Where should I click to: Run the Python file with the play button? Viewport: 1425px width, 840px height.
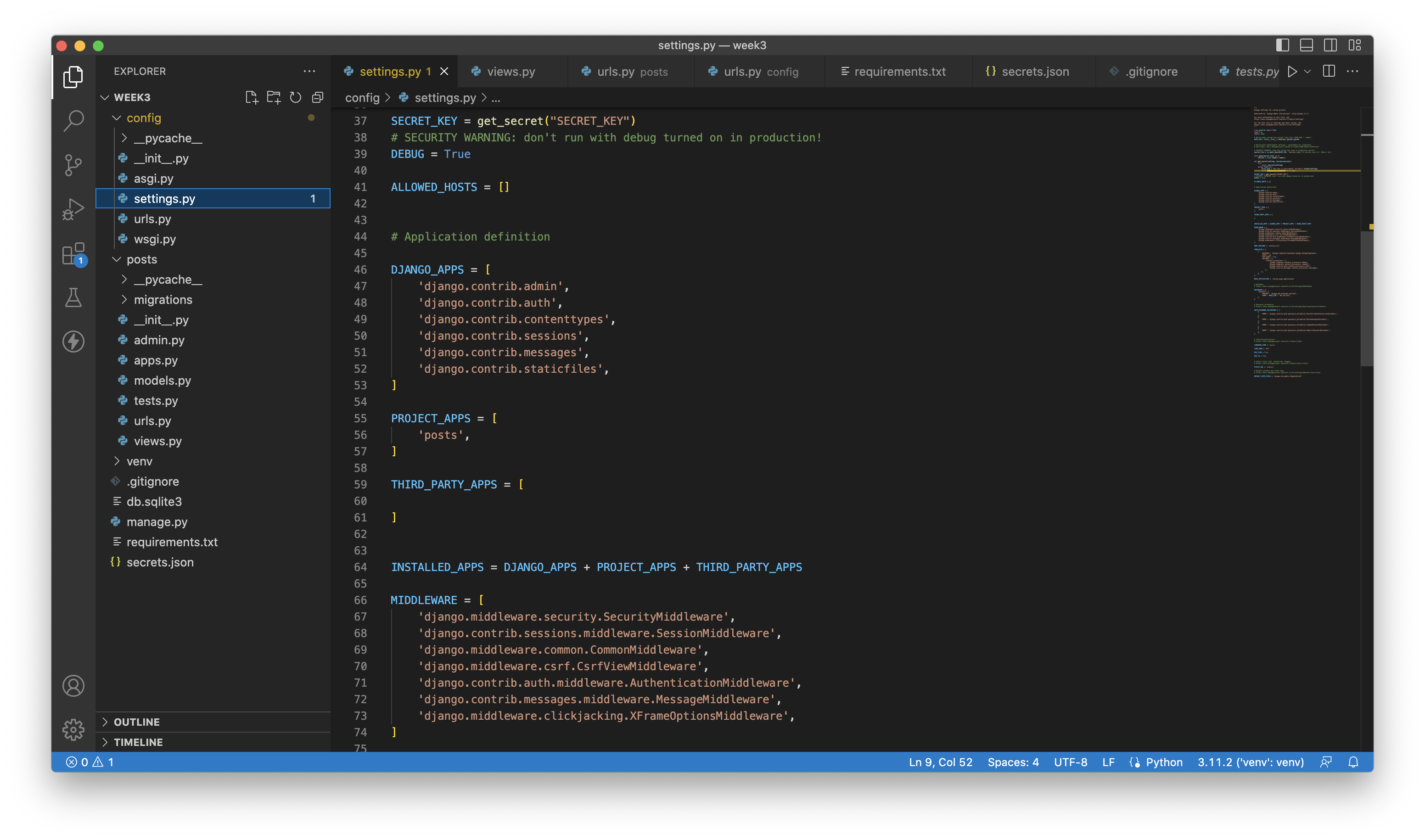tap(1292, 71)
